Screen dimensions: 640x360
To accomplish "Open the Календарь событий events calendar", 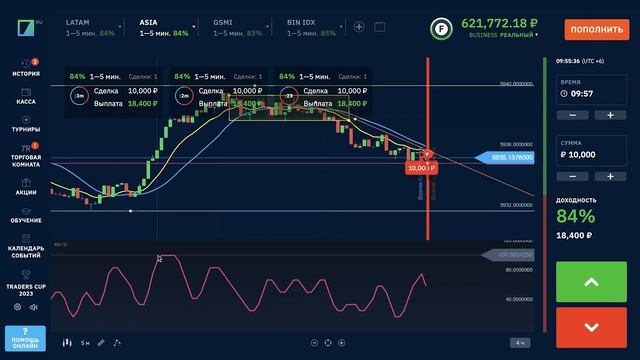I will (26, 246).
